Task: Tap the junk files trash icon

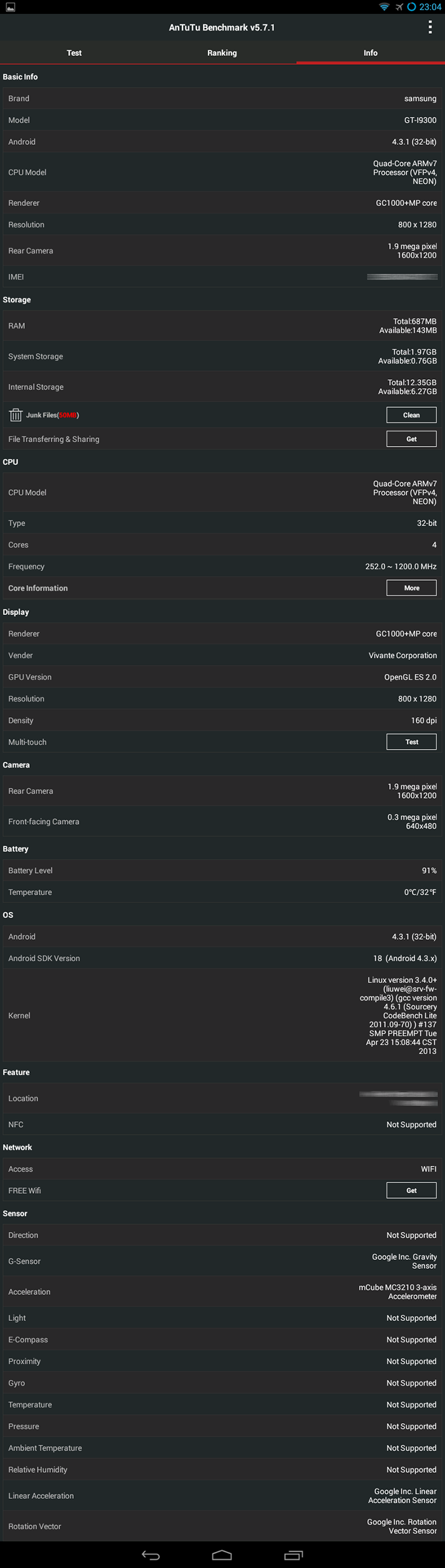Action: tap(15, 415)
